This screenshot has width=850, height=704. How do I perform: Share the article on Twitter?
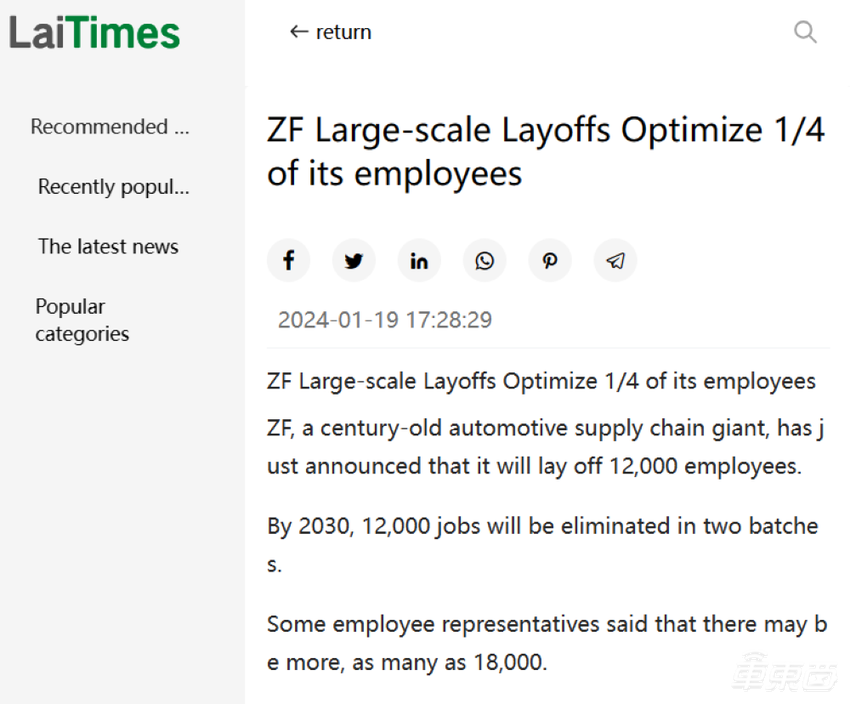[353, 261]
